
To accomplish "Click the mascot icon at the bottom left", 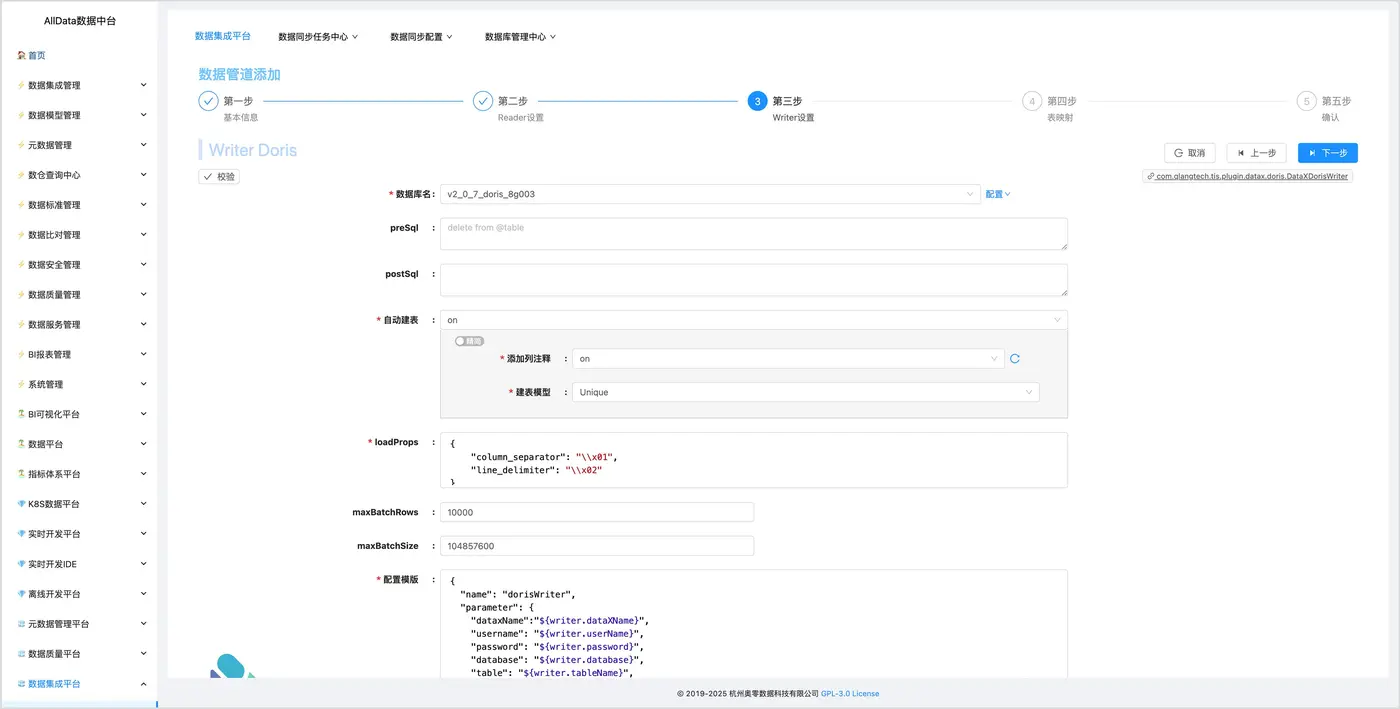I will [231, 667].
